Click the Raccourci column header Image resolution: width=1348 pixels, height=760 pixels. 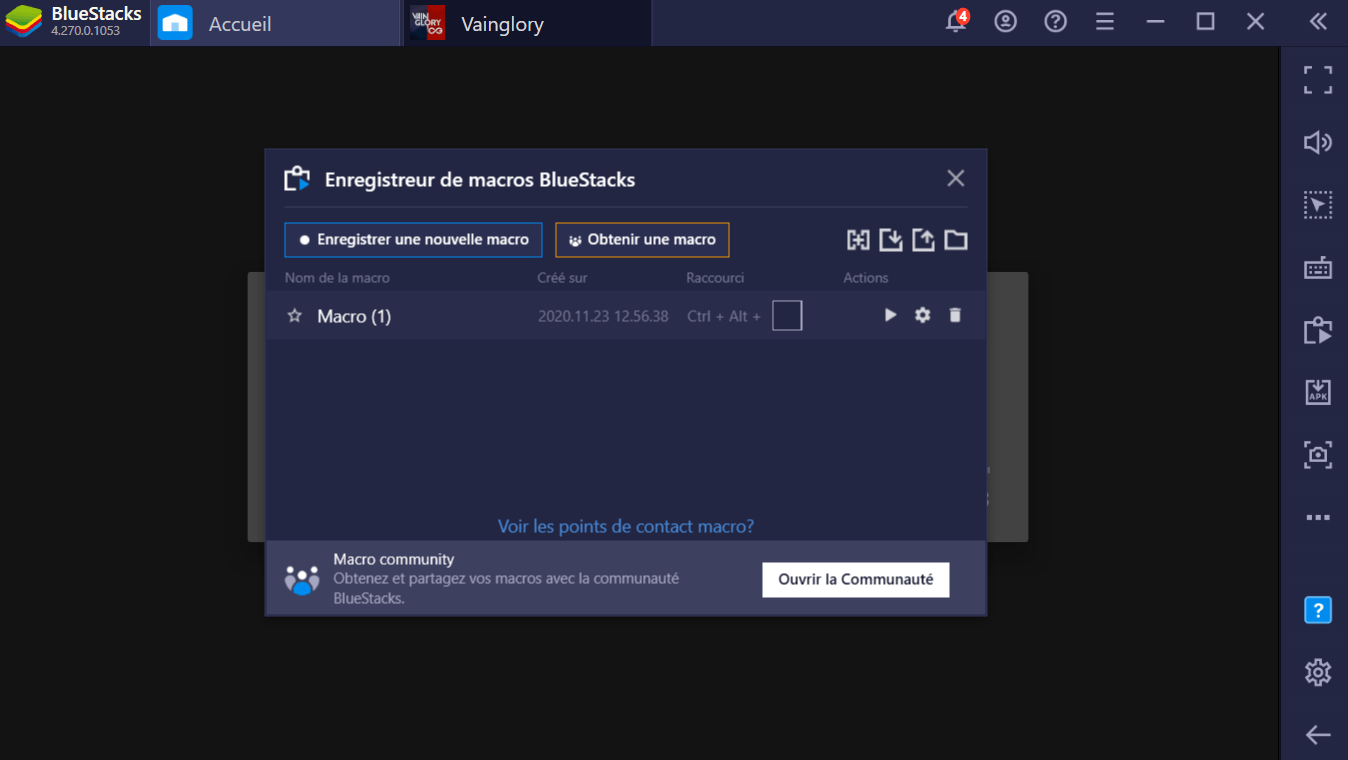[715, 278]
